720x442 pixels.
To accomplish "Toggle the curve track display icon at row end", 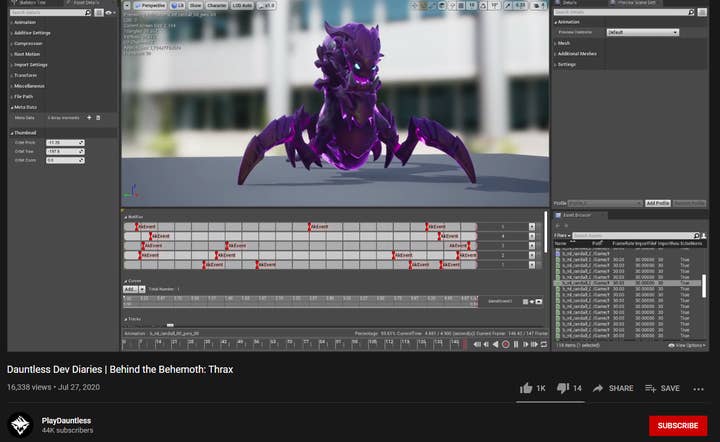I will [539, 302].
